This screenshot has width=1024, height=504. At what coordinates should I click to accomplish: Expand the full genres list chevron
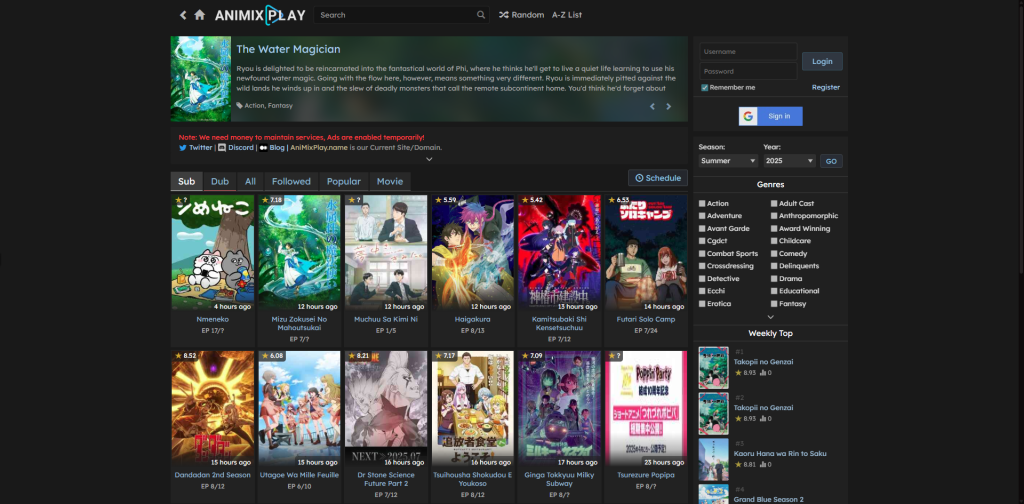coord(771,317)
